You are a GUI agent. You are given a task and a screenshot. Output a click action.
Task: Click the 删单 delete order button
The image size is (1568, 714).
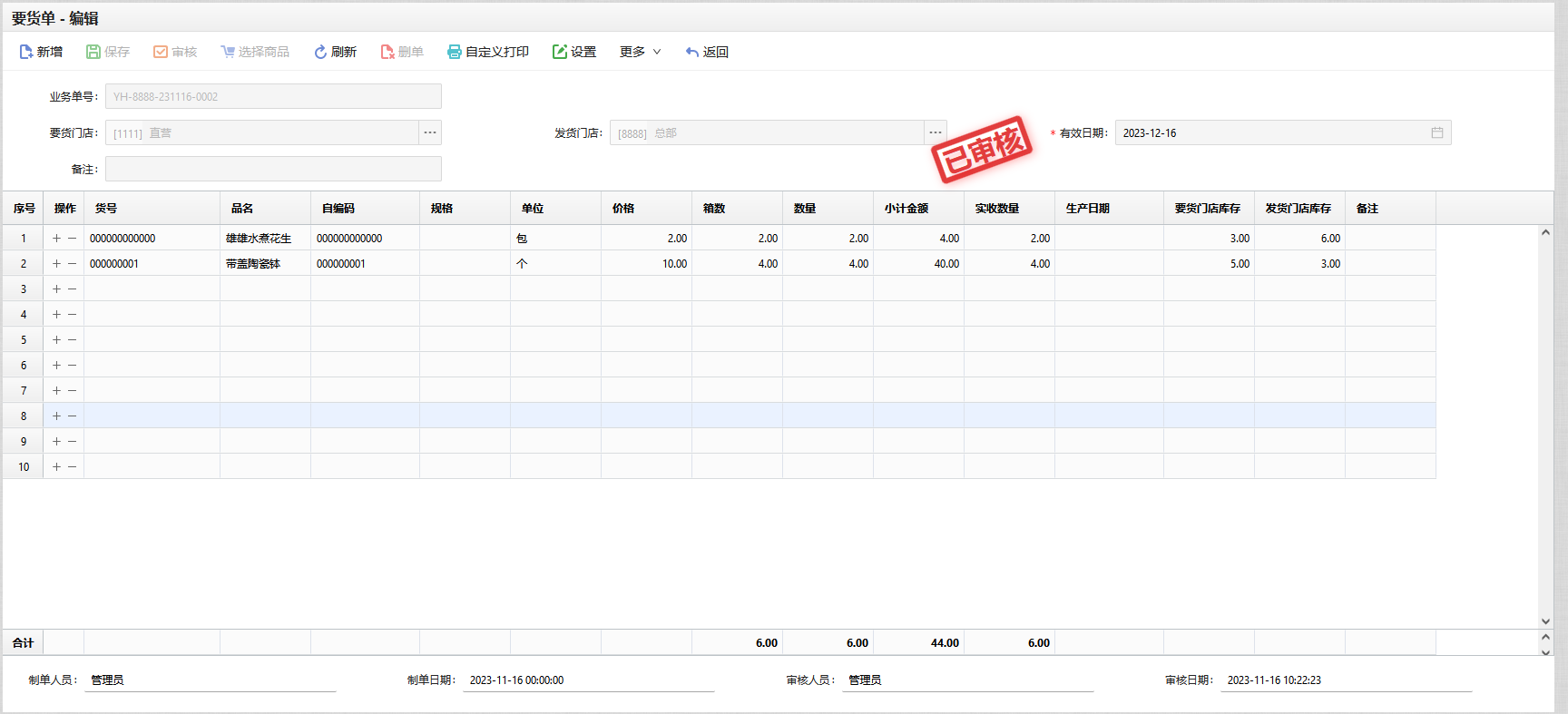click(402, 52)
